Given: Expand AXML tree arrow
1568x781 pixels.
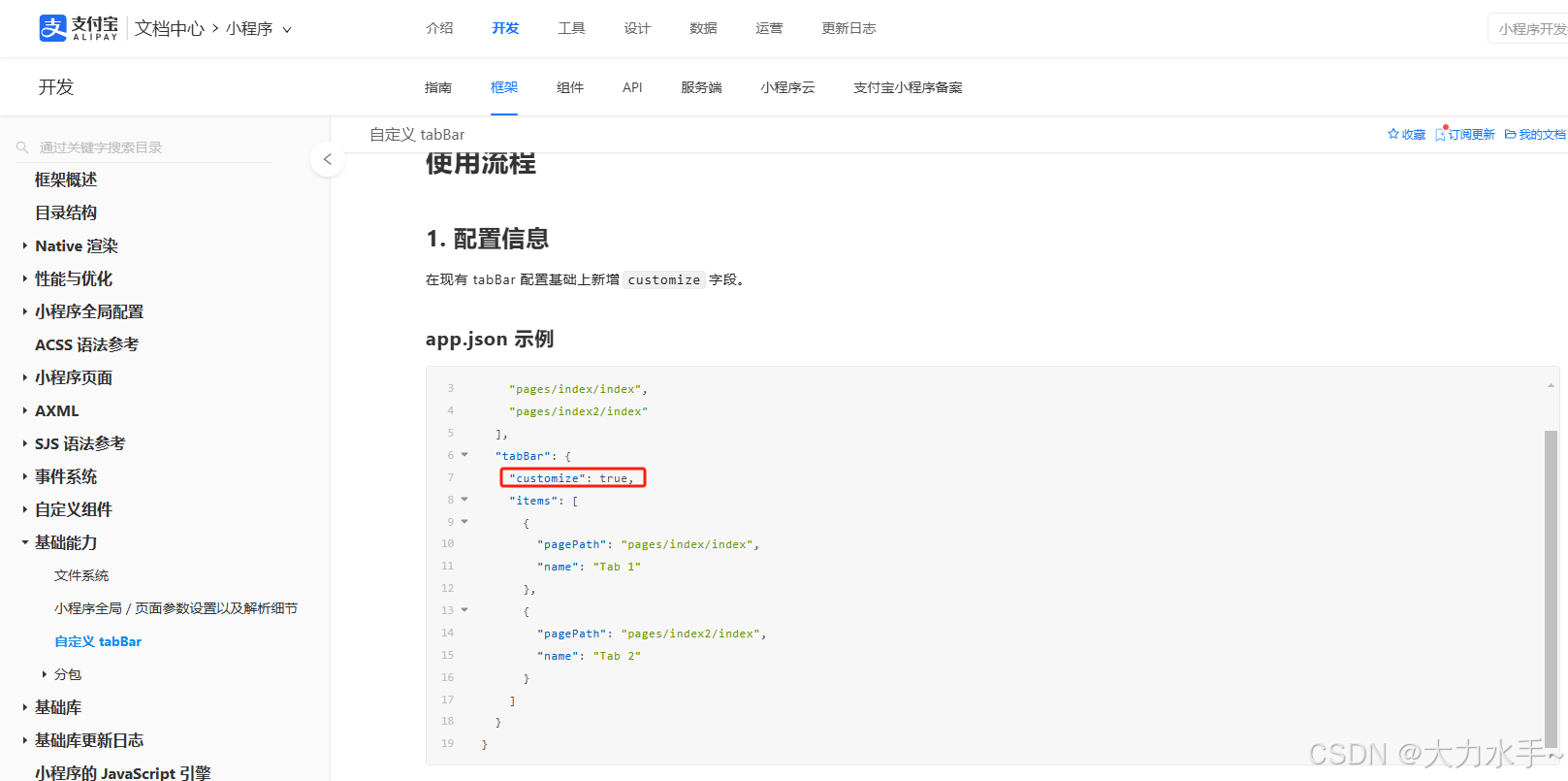Looking at the screenshot, I should point(25,411).
